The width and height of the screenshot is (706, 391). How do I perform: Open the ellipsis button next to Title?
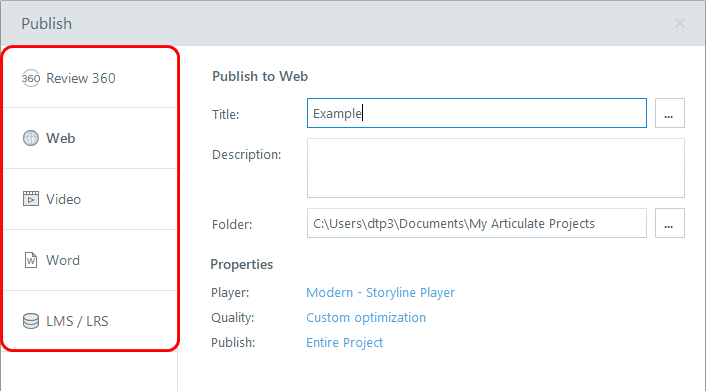click(670, 113)
